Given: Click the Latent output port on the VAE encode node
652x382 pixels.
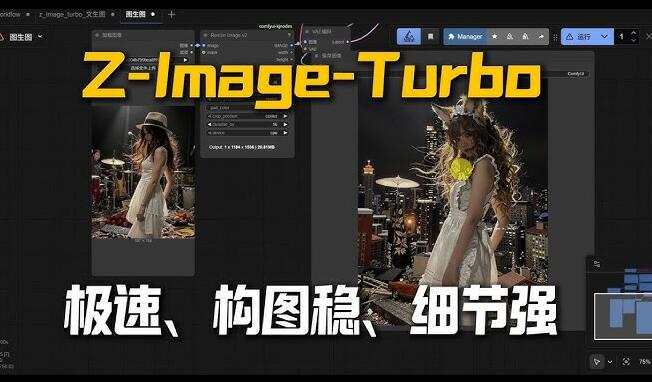Looking at the screenshot, I should [x=348, y=42].
